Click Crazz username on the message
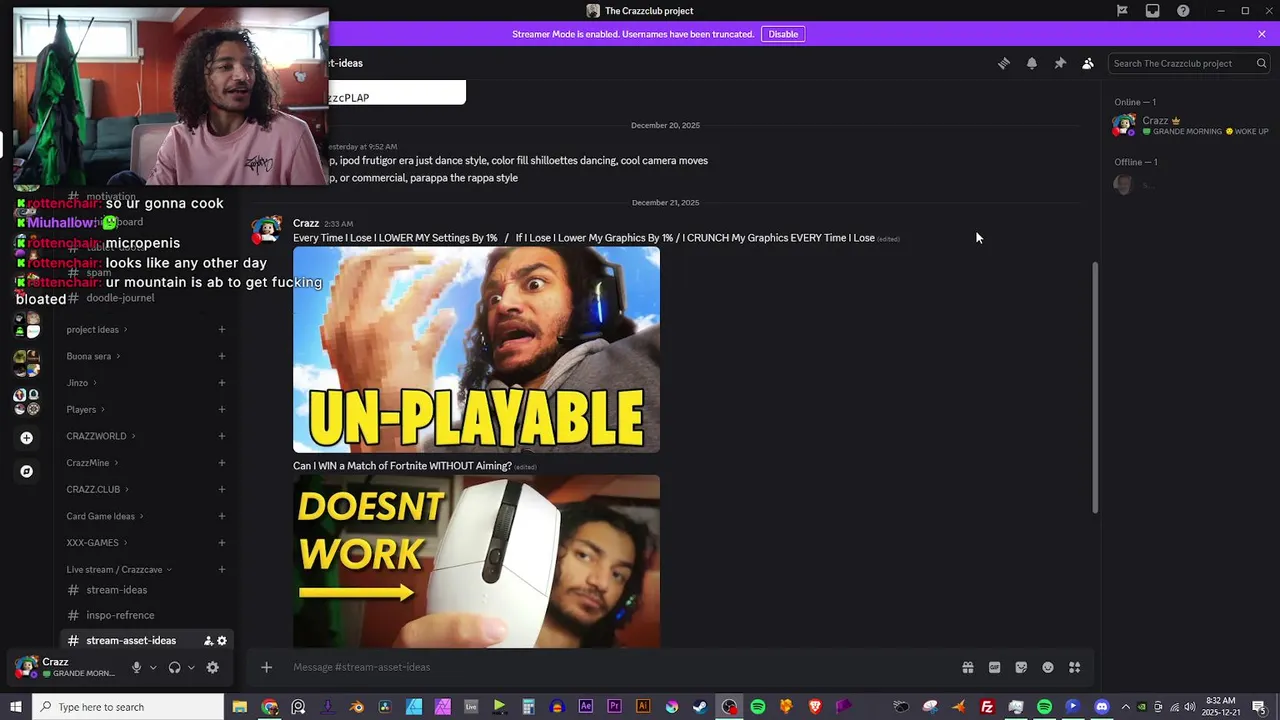The height and width of the screenshot is (720, 1280). pyautogui.click(x=306, y=223)
